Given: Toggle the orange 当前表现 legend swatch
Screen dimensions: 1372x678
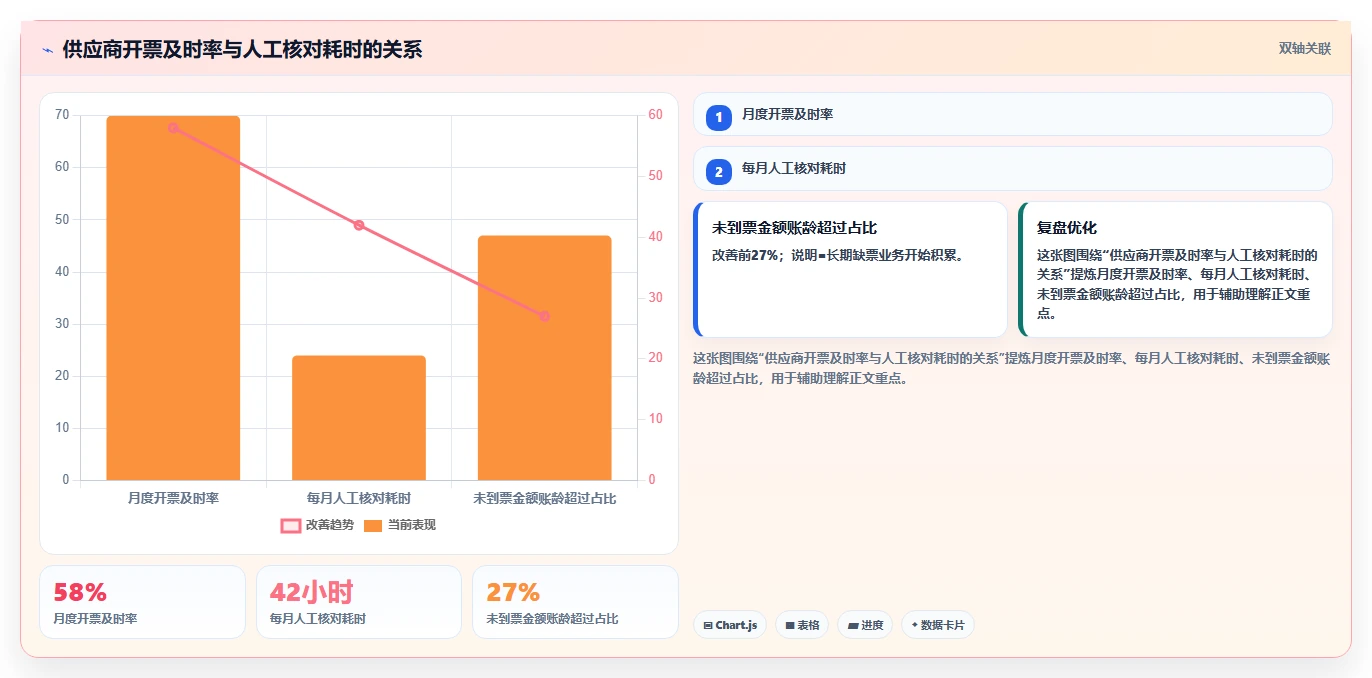Looking at the screenshot, I should pyautogui.click(x=373, y=526).
